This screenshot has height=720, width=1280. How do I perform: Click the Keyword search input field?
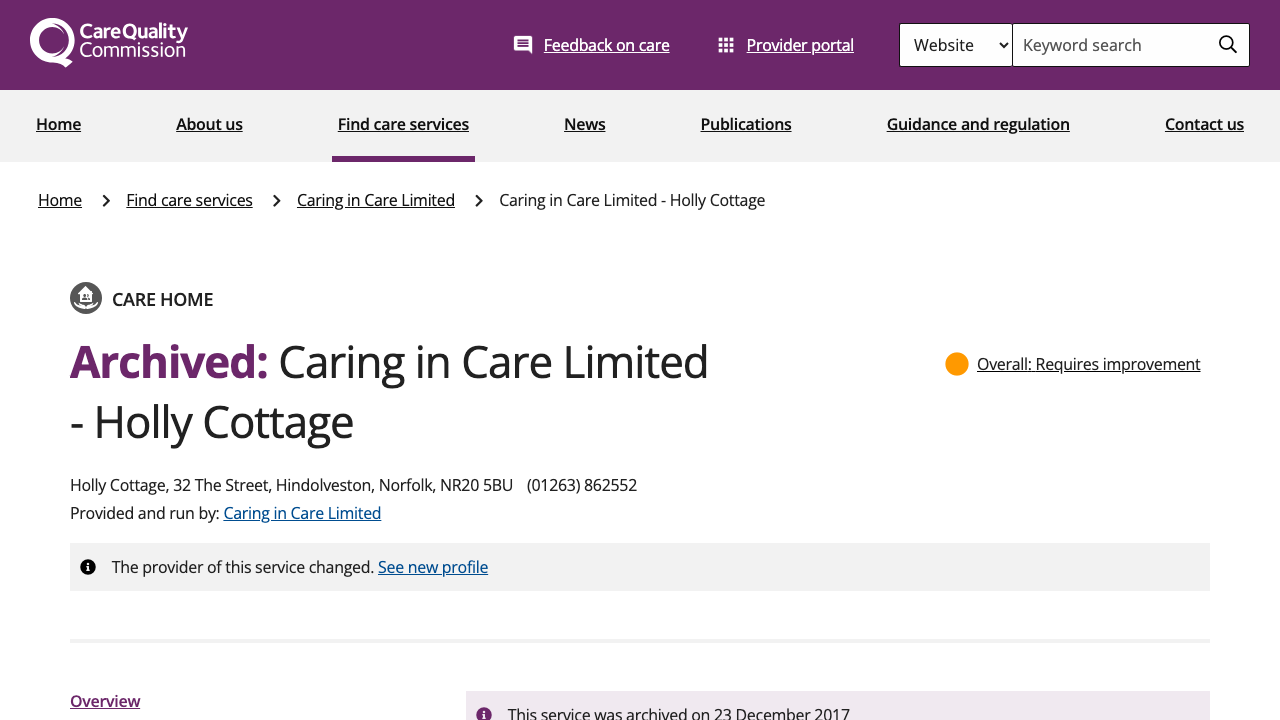(x=1110, y=44)
